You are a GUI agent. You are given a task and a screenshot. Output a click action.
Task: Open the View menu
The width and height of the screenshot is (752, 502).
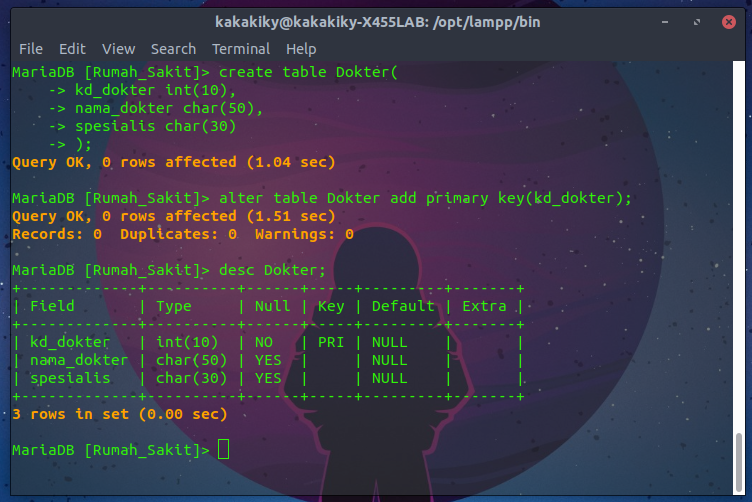coord(118,49)
